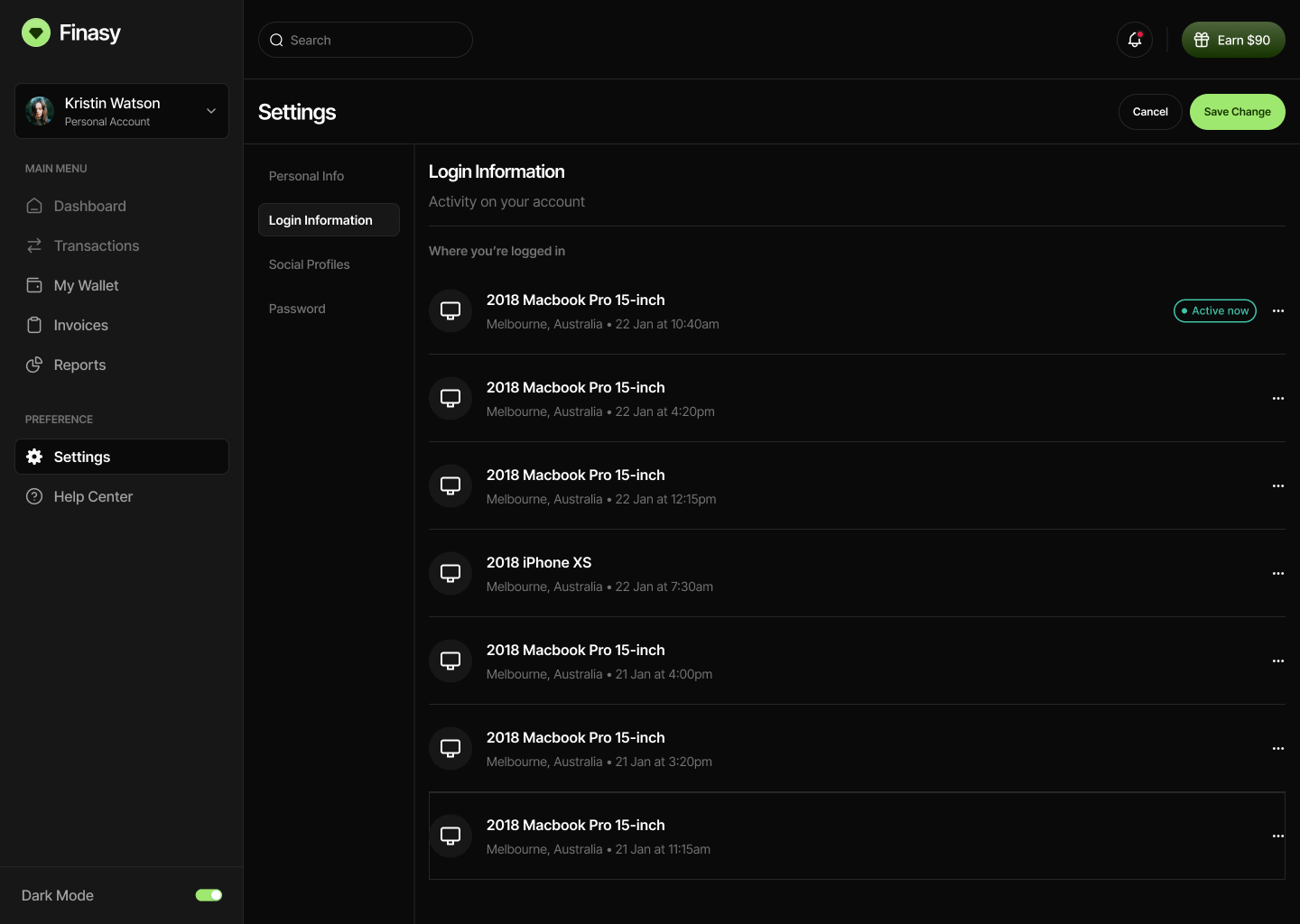
Task: Click the gift icon in Earn $90
Action: coord(1202,40)
